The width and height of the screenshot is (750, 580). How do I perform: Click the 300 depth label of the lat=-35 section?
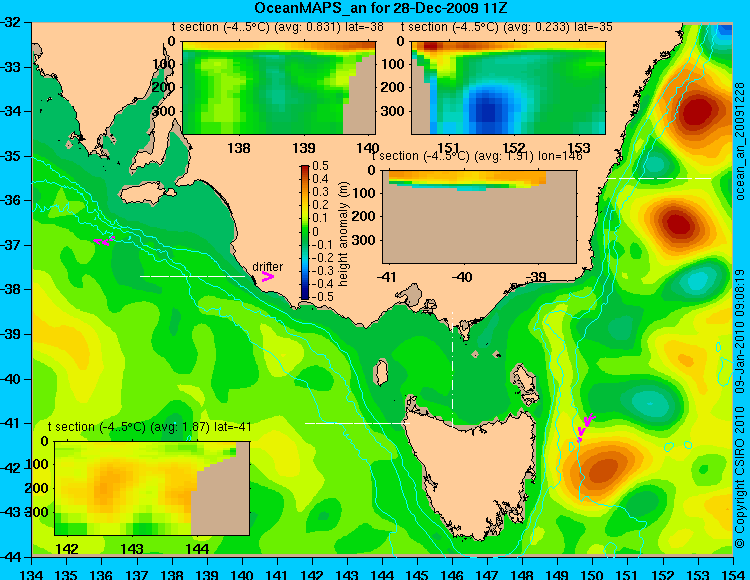click(x=393, y=111)
